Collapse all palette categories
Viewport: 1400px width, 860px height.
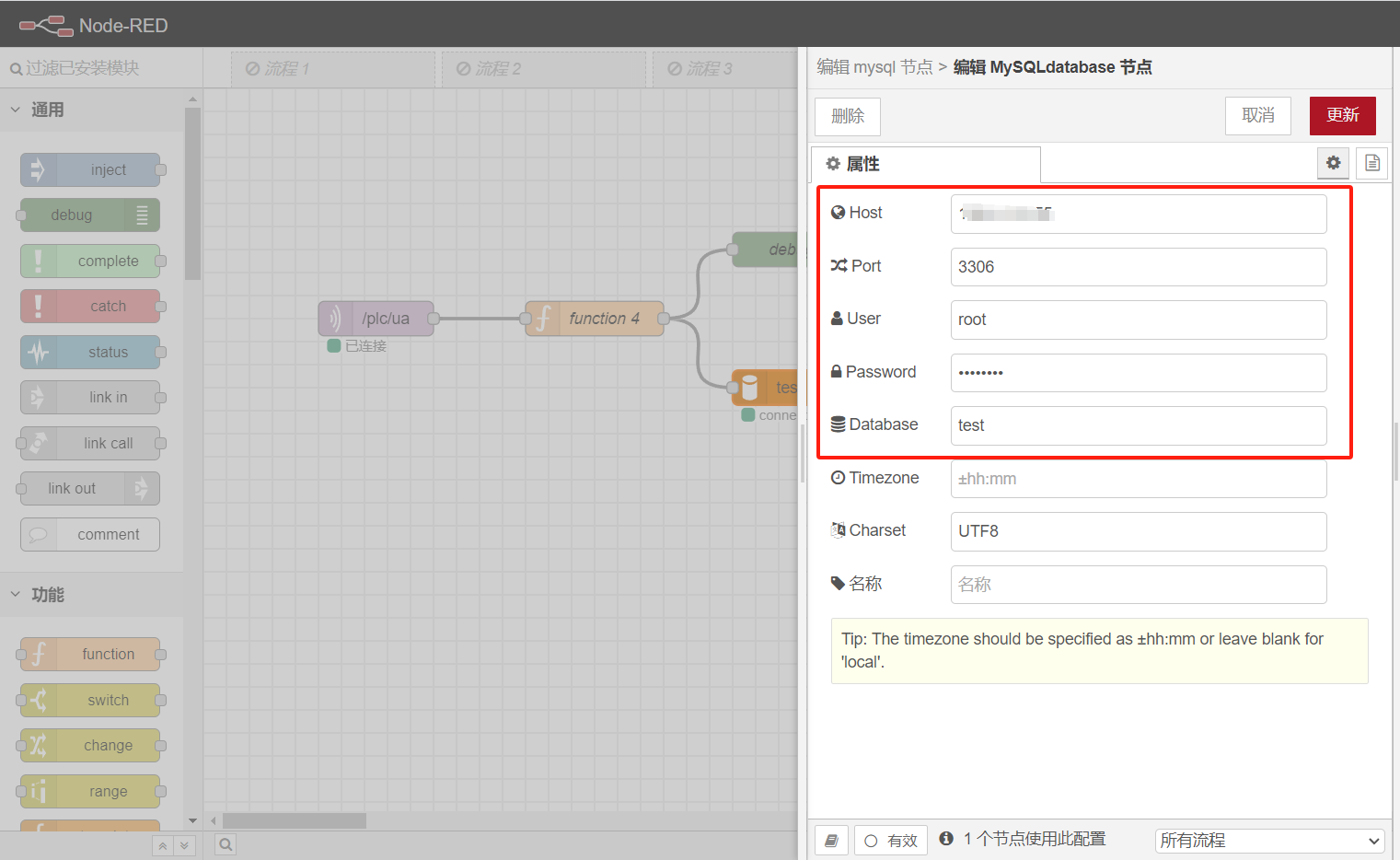(x=163, y=845)
